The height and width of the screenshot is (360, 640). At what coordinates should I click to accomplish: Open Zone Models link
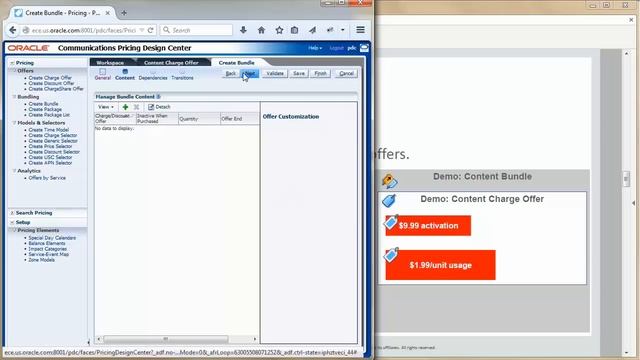(x=41, y=260)
